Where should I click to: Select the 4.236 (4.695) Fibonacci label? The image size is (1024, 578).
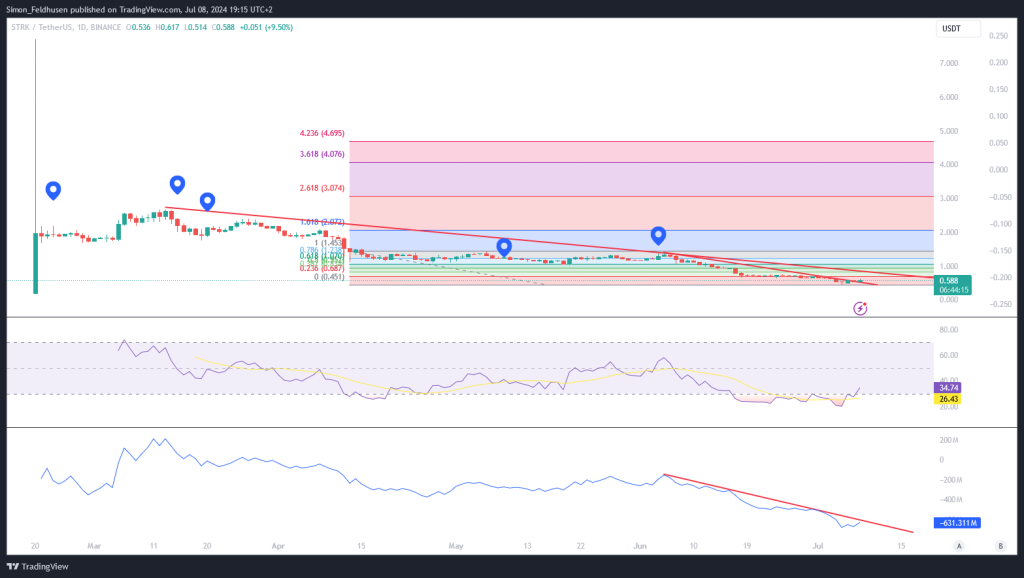(322, 133)
